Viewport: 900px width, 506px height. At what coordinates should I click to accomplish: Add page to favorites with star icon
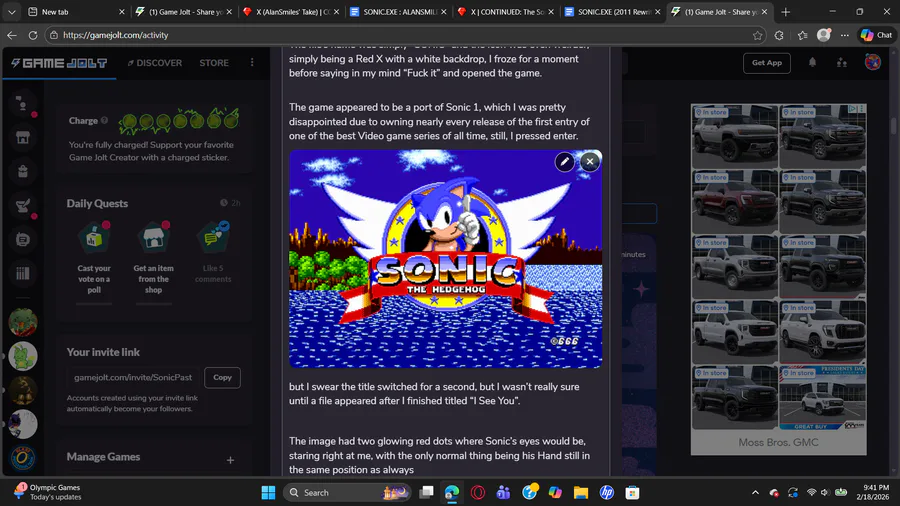[x=758, y=35]
